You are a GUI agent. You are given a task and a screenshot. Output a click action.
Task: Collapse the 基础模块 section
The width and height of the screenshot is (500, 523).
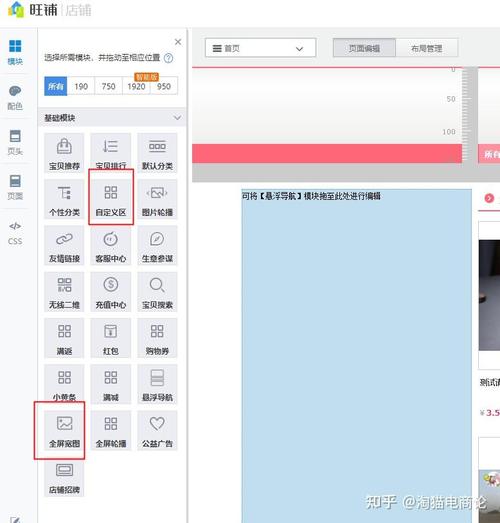[112, 117]
